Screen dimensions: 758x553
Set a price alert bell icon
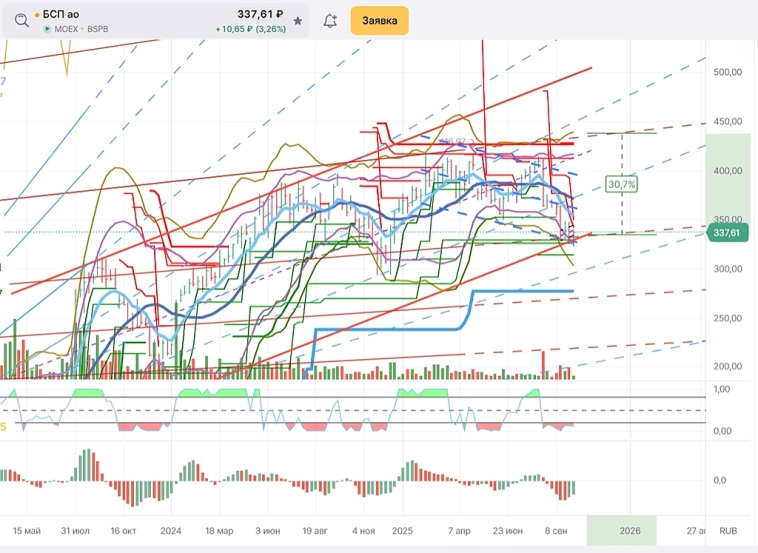330,20
